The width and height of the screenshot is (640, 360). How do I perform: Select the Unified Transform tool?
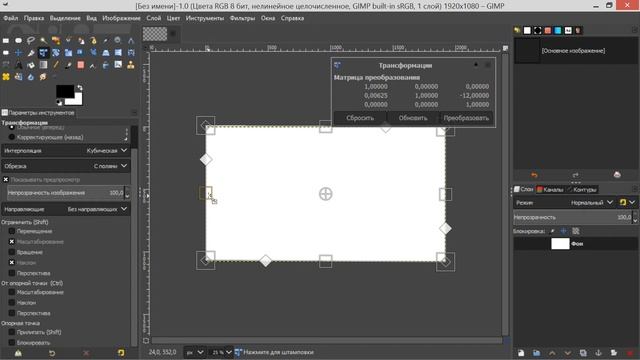tap(43, 53)
